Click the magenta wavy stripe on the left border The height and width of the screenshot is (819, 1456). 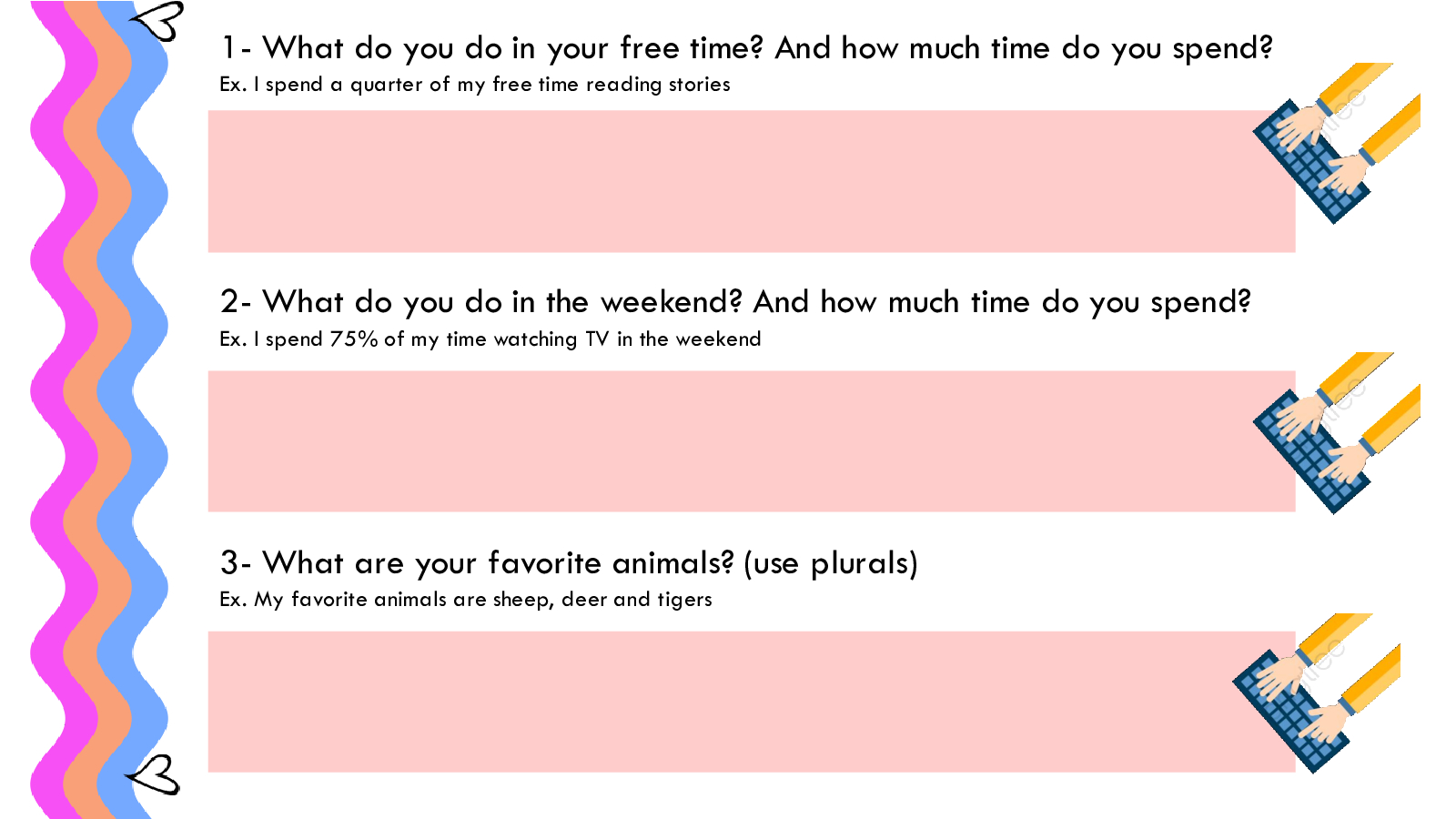click(47, 390)
